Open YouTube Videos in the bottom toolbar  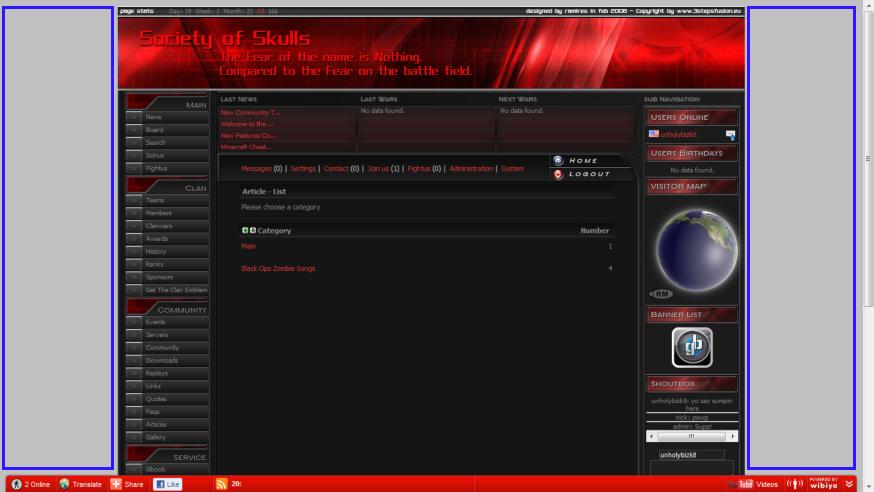tap(753, 484)
